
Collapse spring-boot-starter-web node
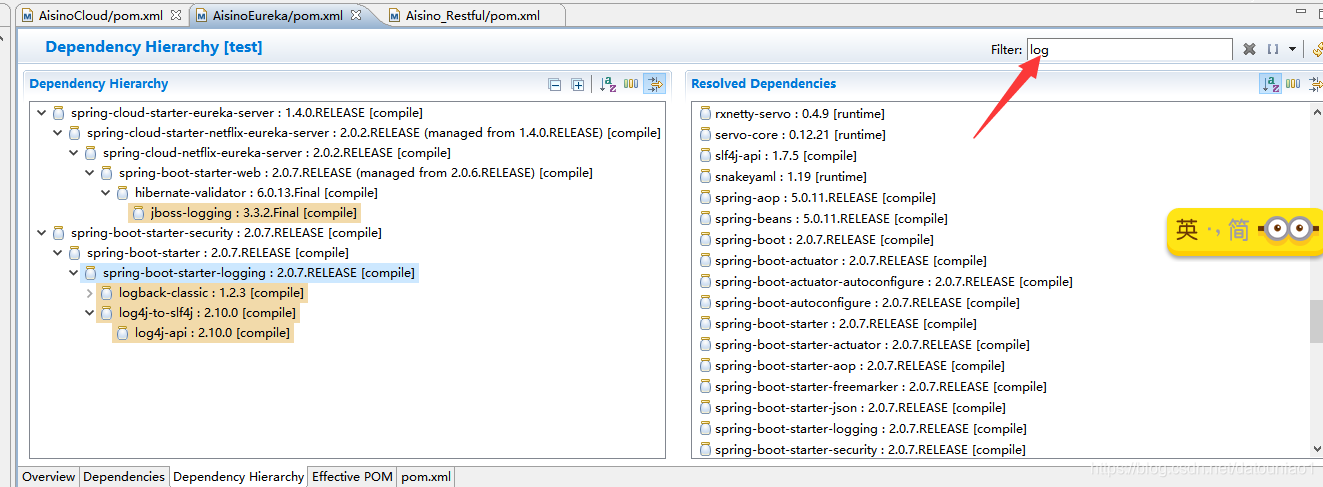click(90, 173)
